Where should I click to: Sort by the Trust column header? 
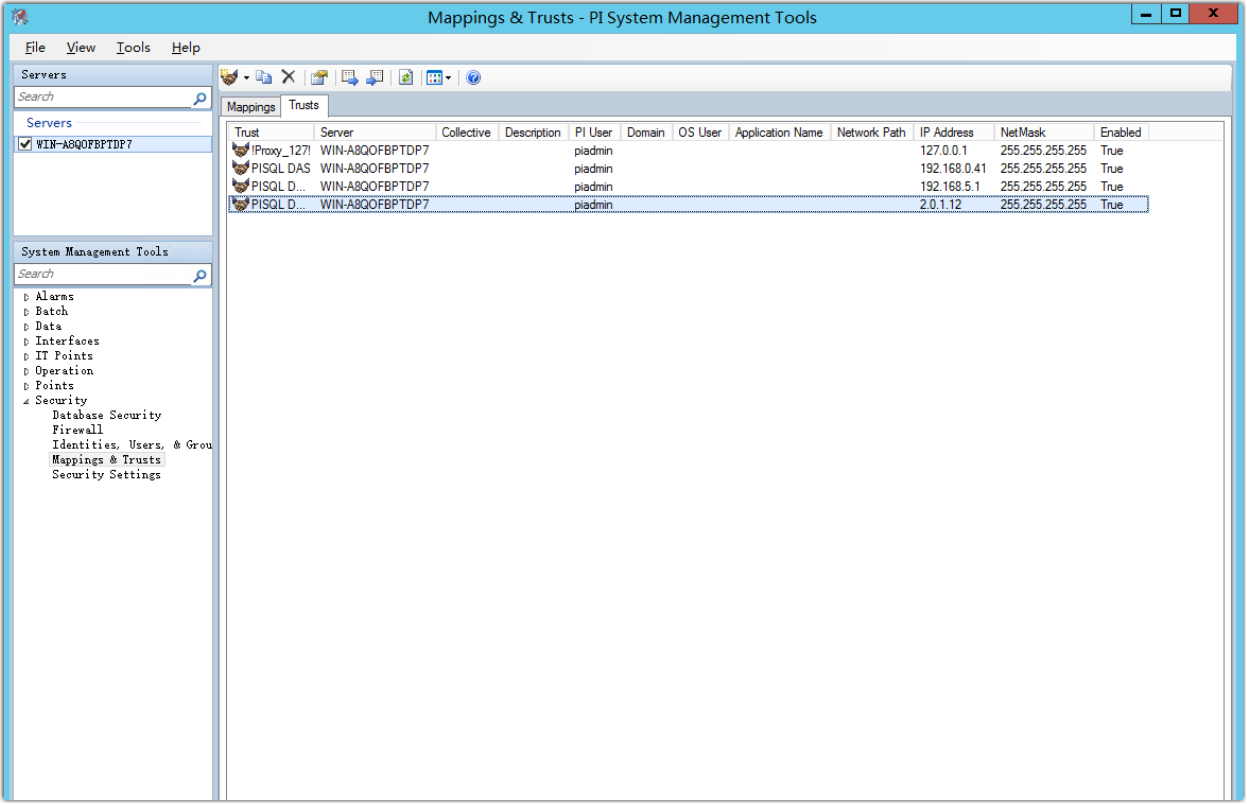pyautogui.click(x=271, y=132)
